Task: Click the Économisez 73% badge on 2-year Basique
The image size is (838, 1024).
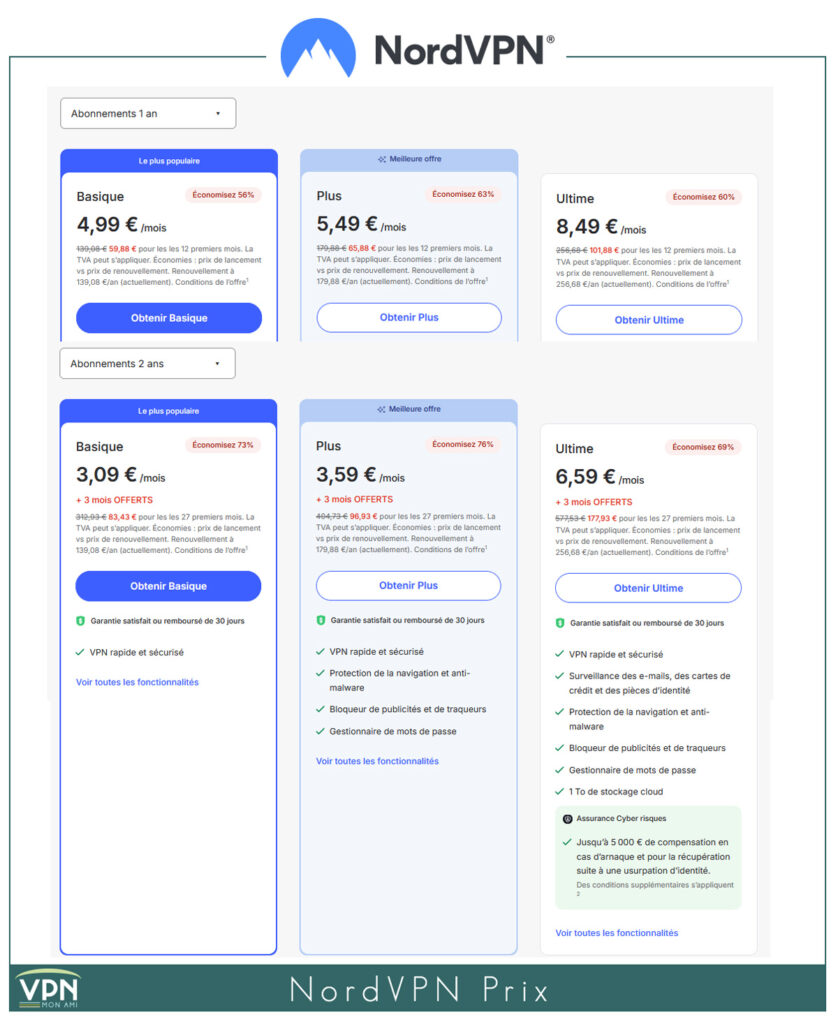Action: tap(223, 444)
